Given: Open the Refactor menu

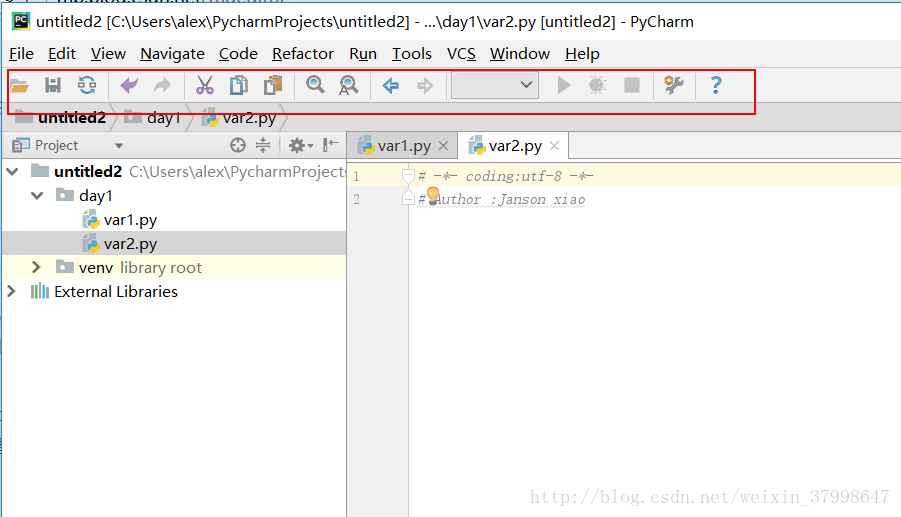Looking at the screenshot, I should click(x=303, y=54).
